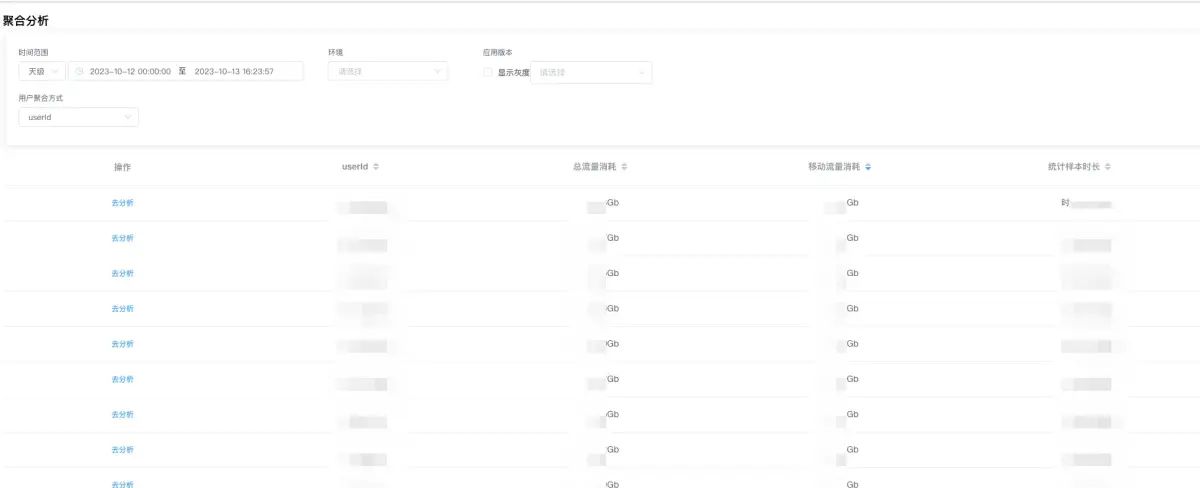Toggle the 显示灰度 checkbox
This screenshot has height=488, width=1200.
(488, 72)
